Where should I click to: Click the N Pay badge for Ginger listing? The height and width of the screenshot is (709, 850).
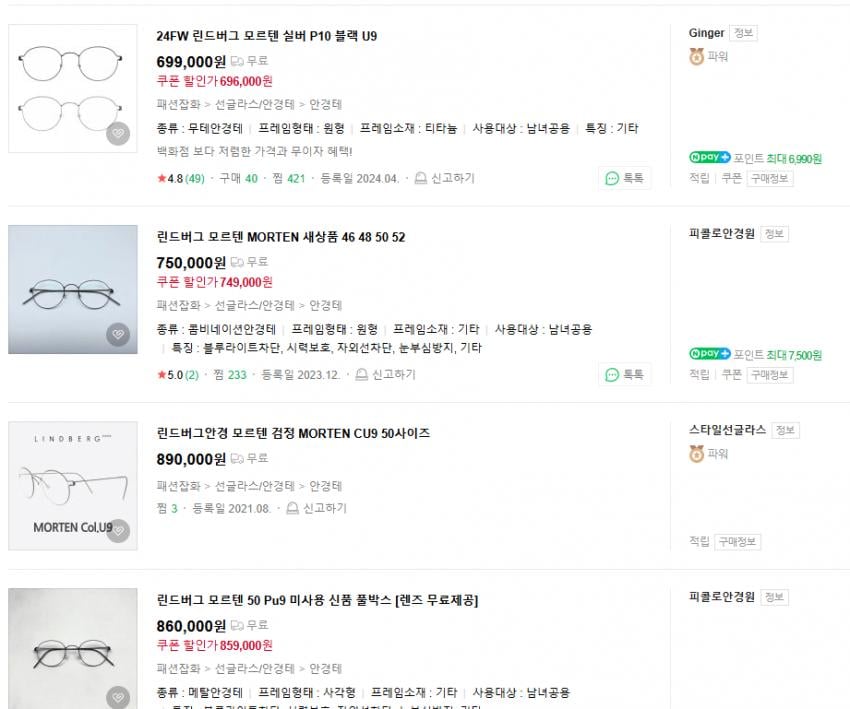click(x=710, y=158)
